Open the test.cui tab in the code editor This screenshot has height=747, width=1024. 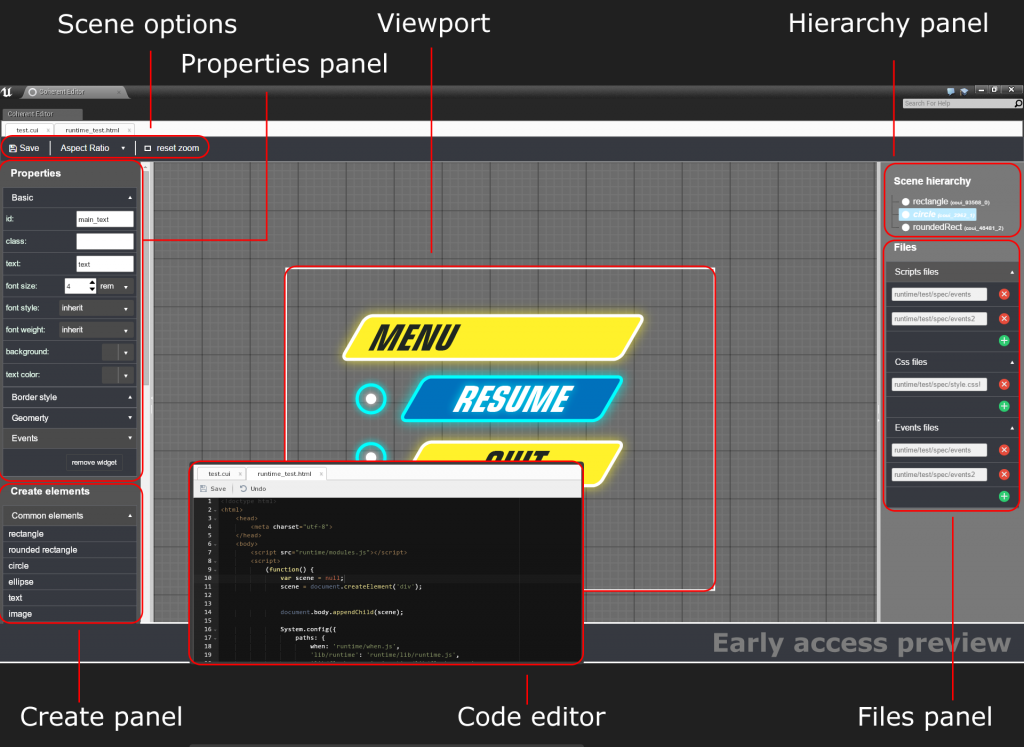tap(219, 473)
